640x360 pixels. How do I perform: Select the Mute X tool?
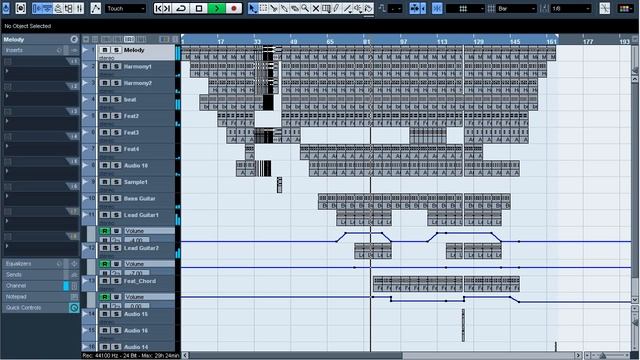coord(316,8)
